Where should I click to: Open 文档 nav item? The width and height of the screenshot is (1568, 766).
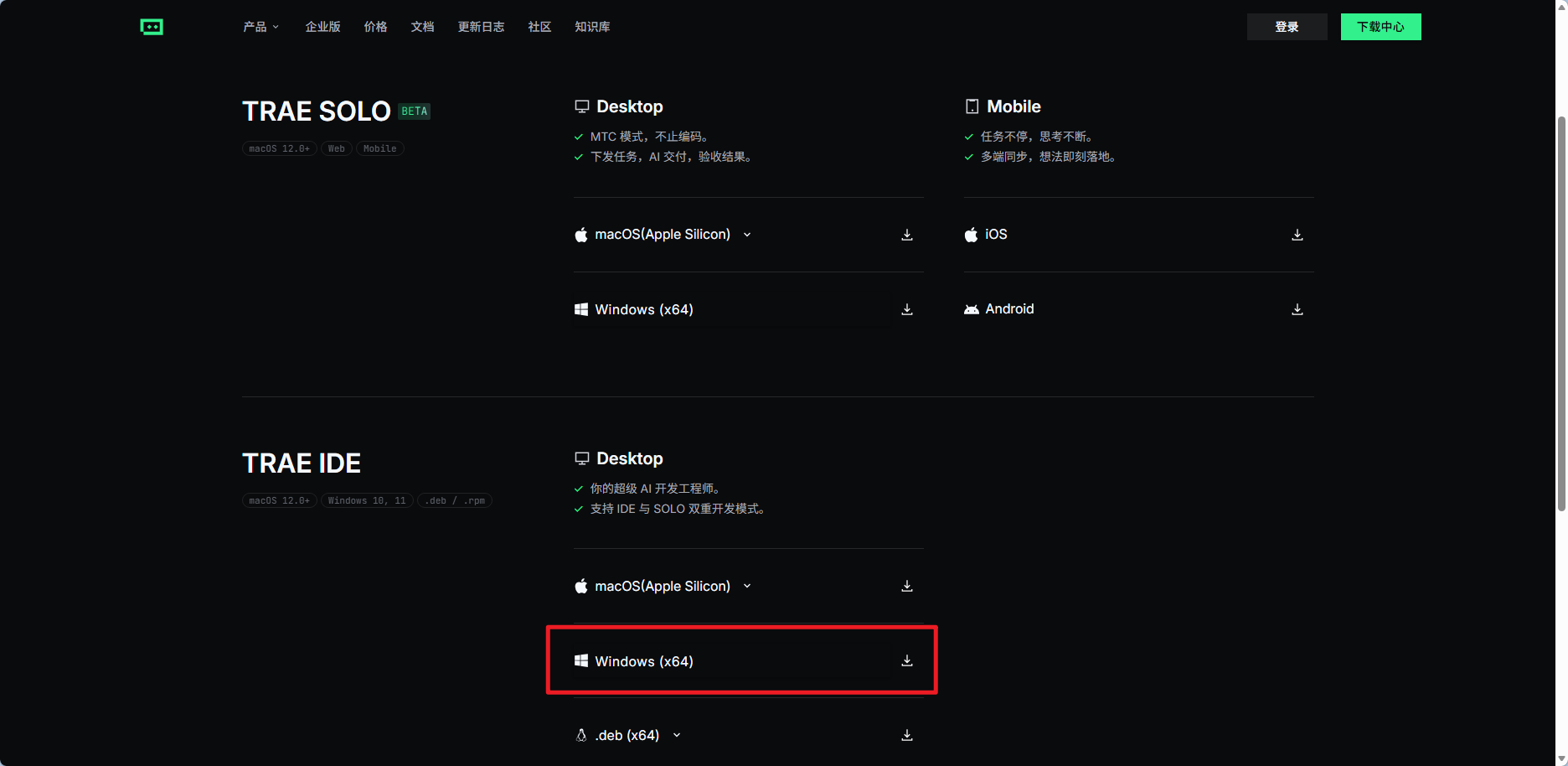pos(422,27)
